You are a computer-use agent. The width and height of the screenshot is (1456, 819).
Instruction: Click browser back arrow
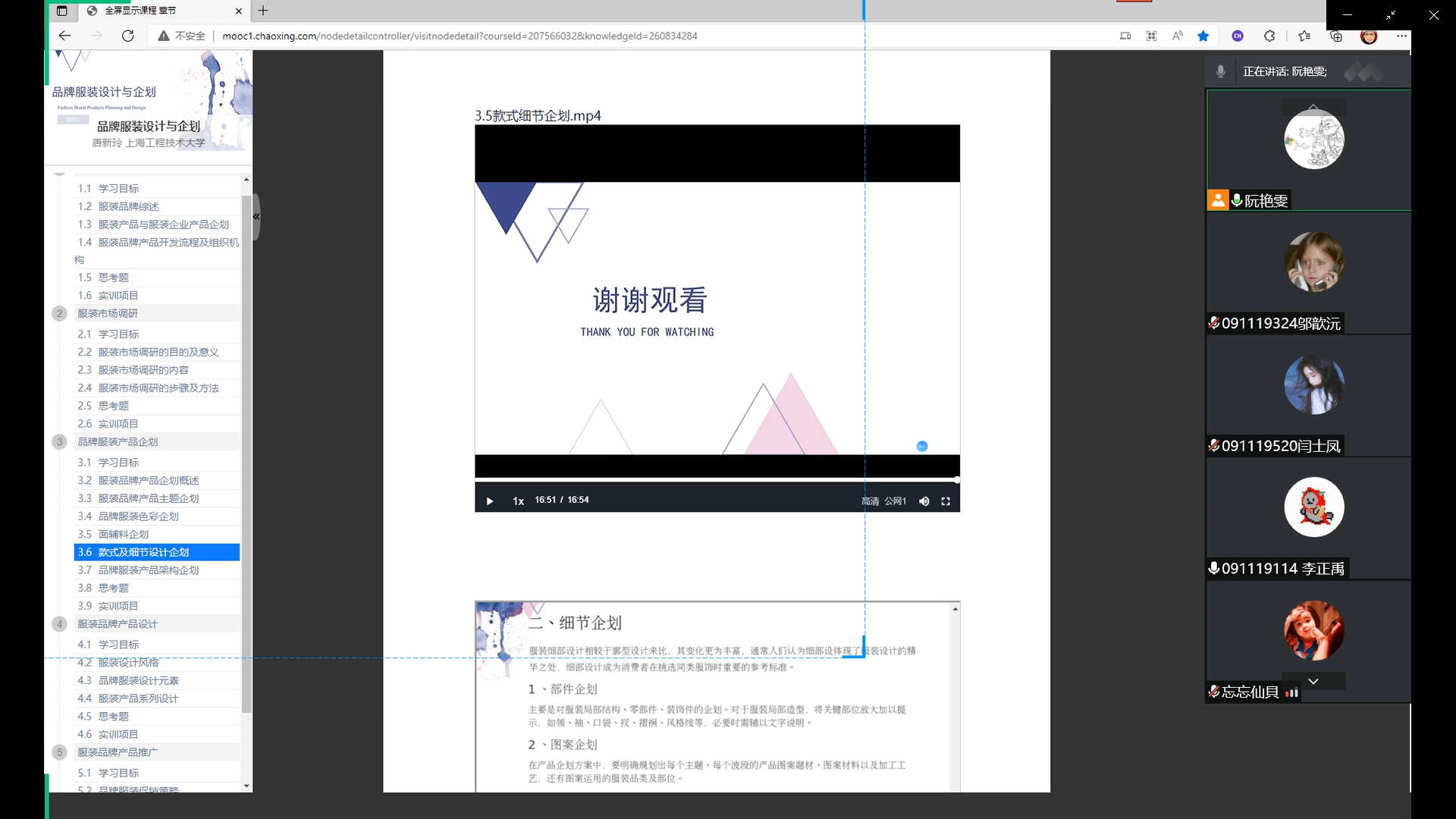tap(64, 36)
